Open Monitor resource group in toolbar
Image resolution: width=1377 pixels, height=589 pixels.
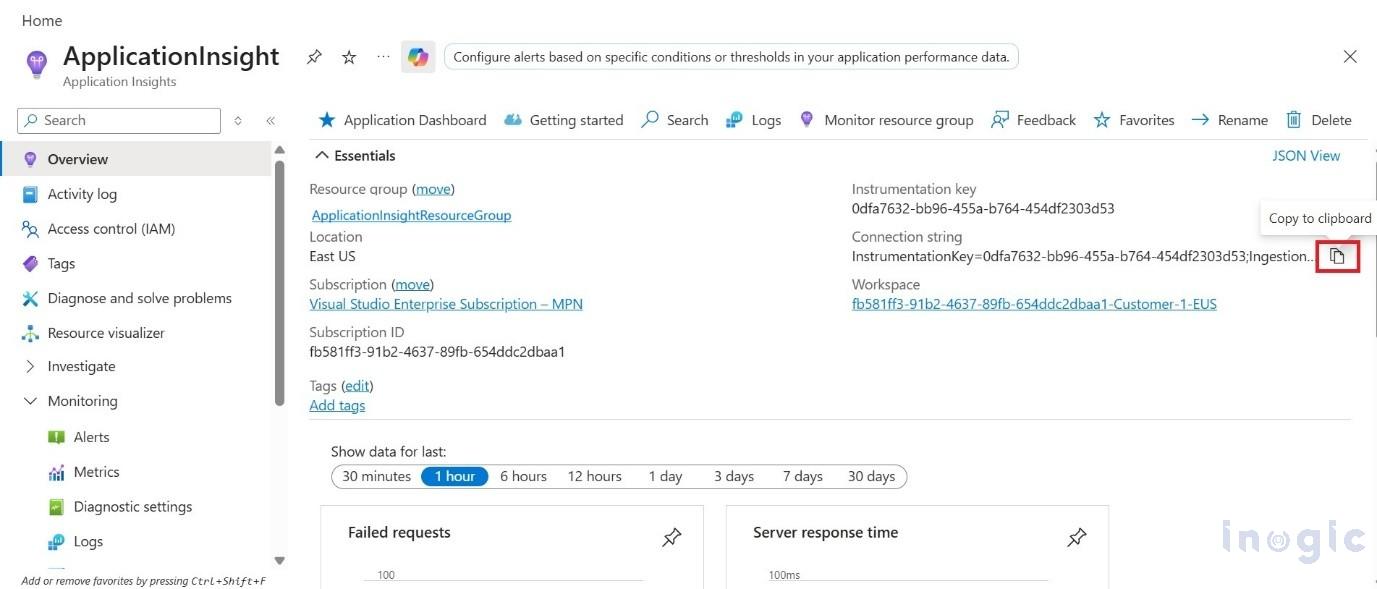[886, 120]
